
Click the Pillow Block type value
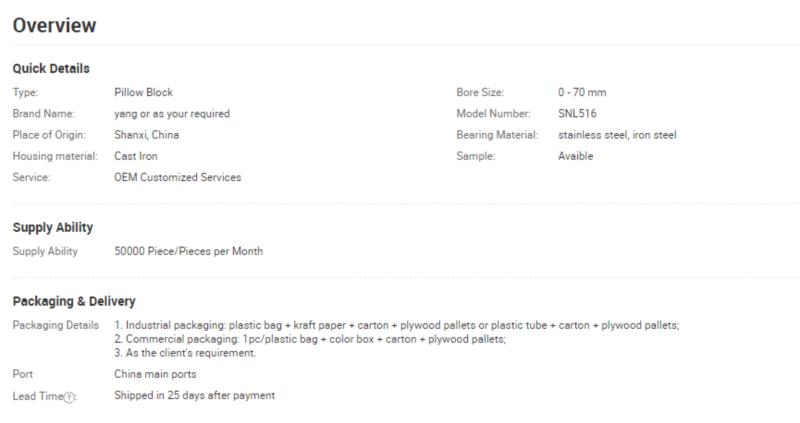tap(143, 92)
